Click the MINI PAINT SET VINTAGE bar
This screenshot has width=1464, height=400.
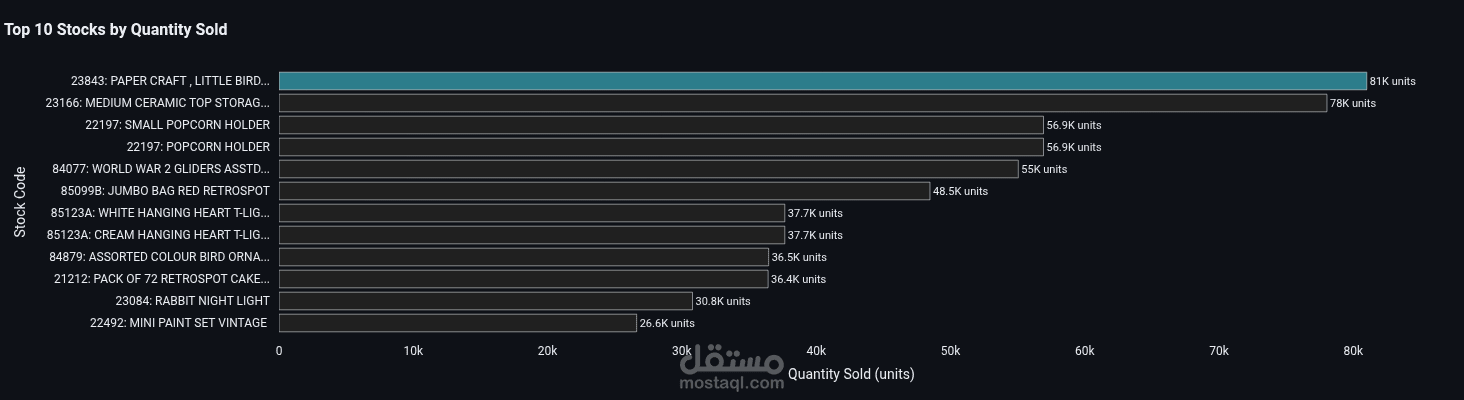coord(457,323)
